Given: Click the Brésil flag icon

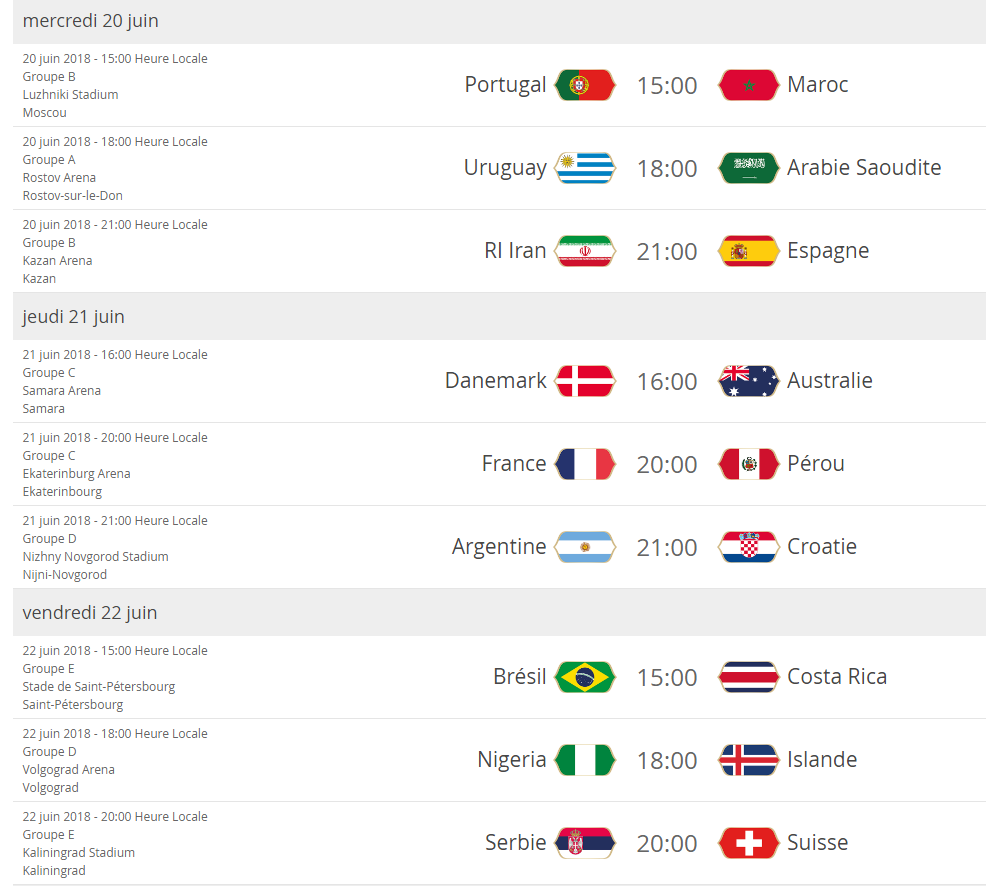Looking at the screenshot, I should pyautogui.click(x=585, y=677).
